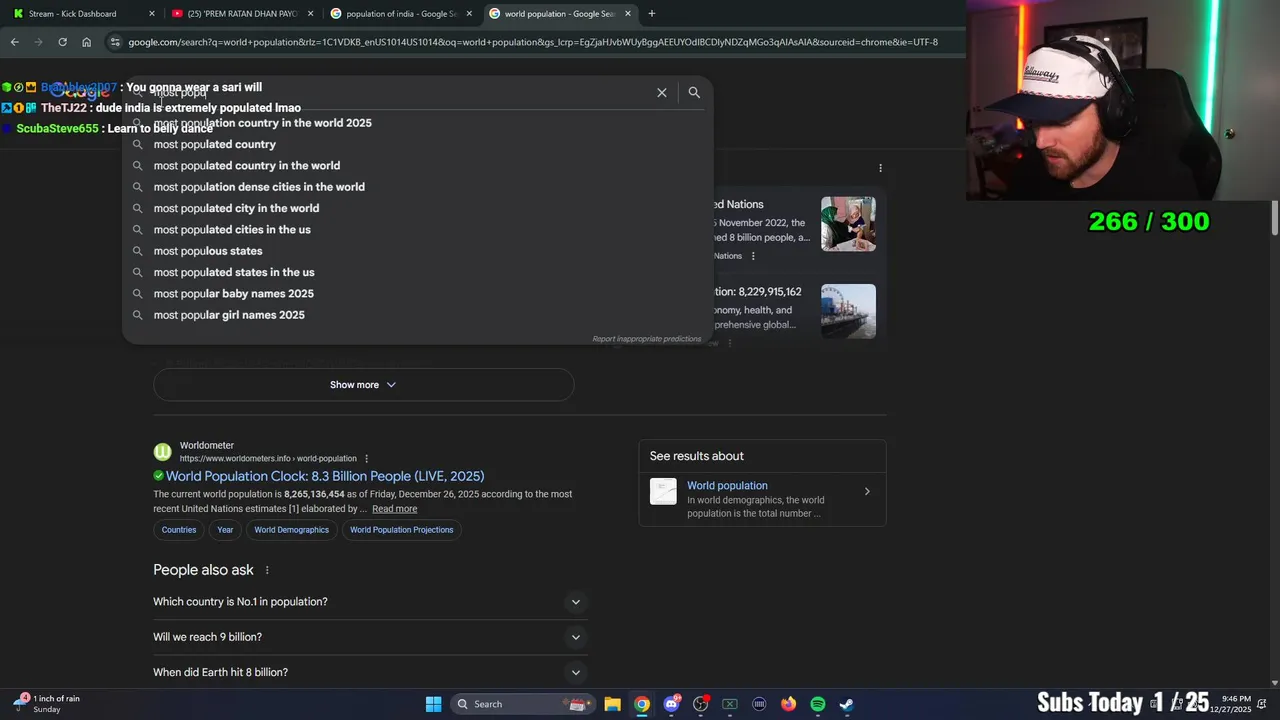Open the round dark app icon in taskbar
The width and height of the screenshot is (1280, 720).
coord(759,704)
